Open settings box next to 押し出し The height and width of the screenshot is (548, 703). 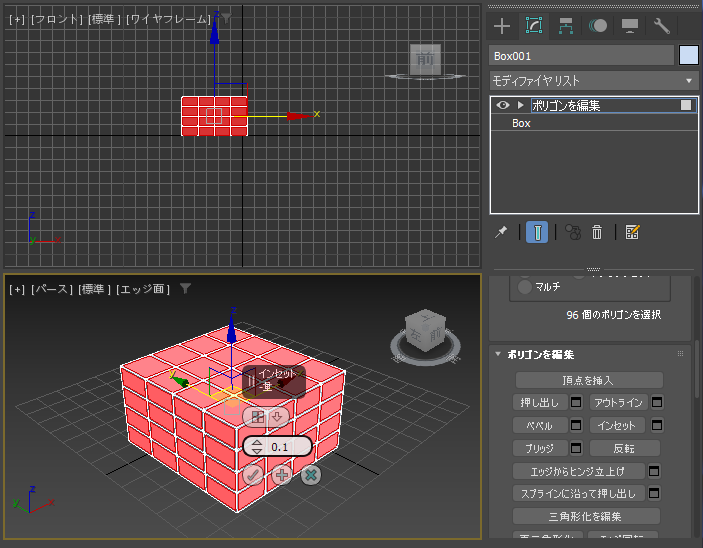pyautogui.click(x=576, y=403)
